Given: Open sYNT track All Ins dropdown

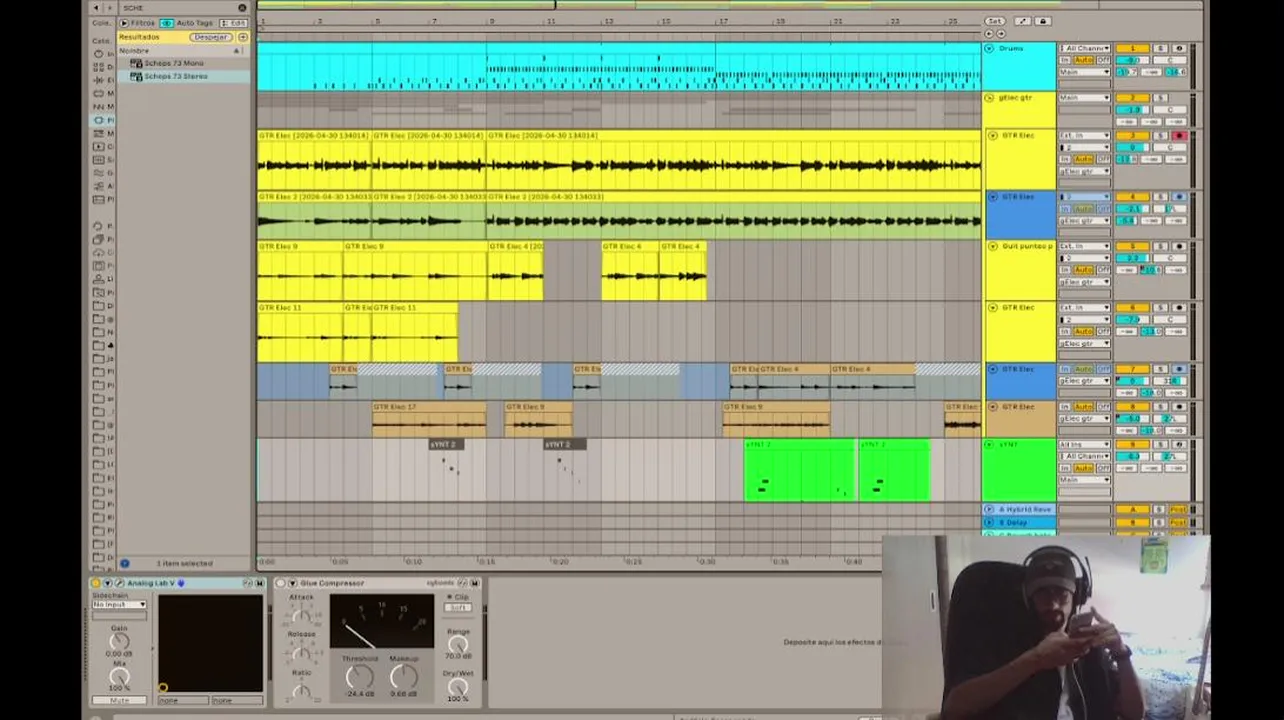Looking at the screenshot, I should pyautogui.click(x=1084, y=444).
